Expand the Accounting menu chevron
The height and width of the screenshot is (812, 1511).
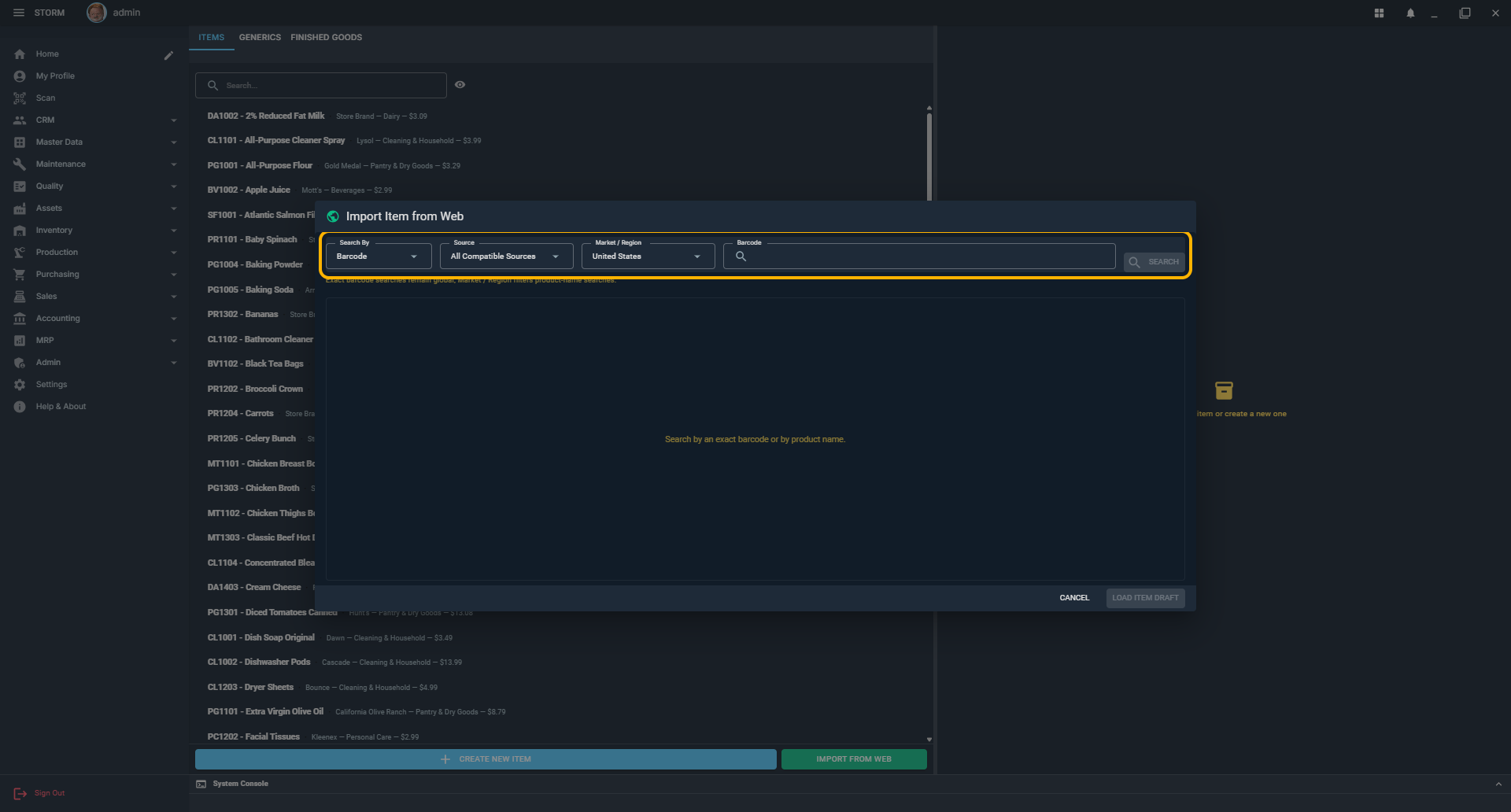pos(173,319)
